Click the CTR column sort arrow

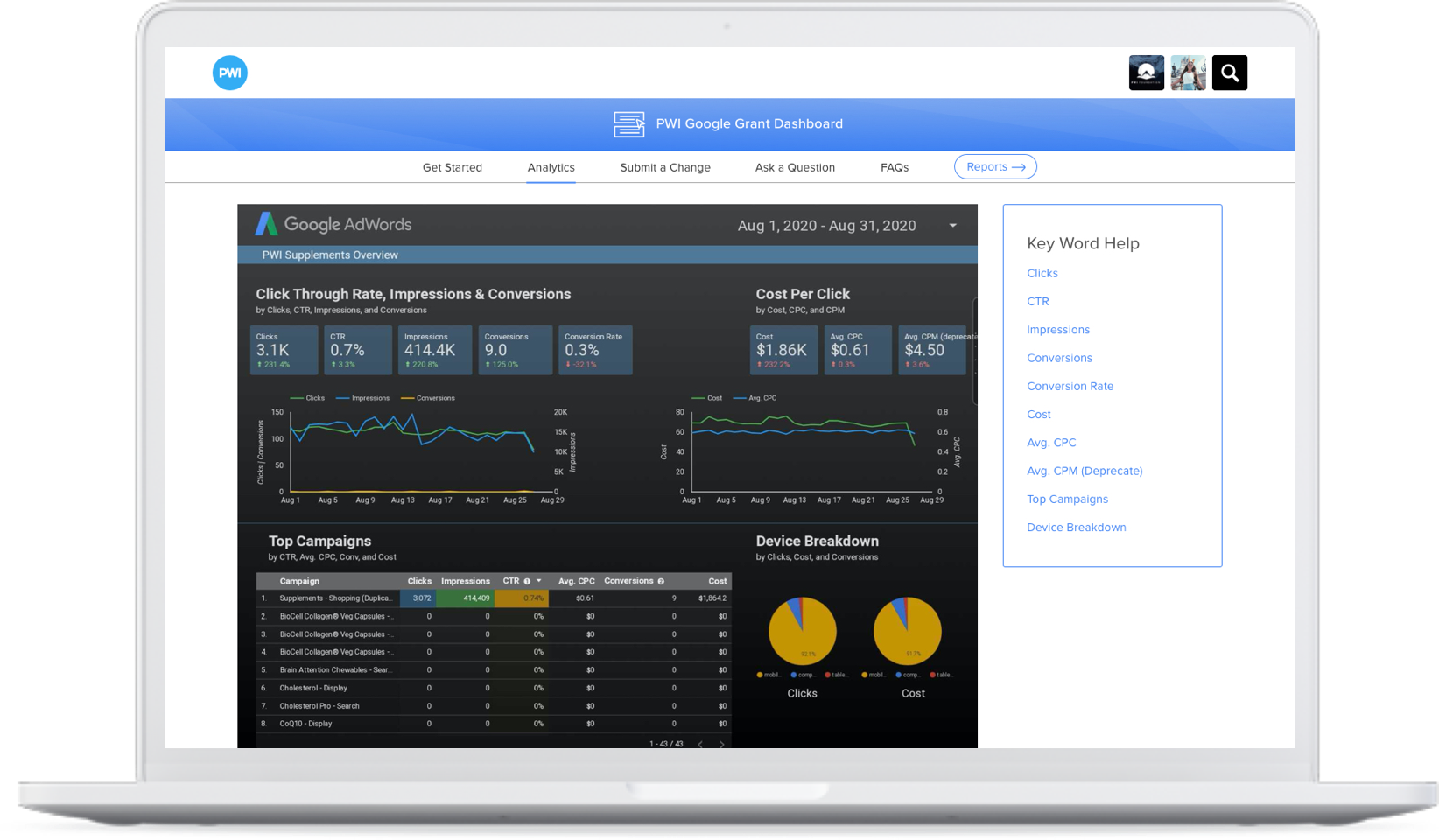(x=539, y=581)
